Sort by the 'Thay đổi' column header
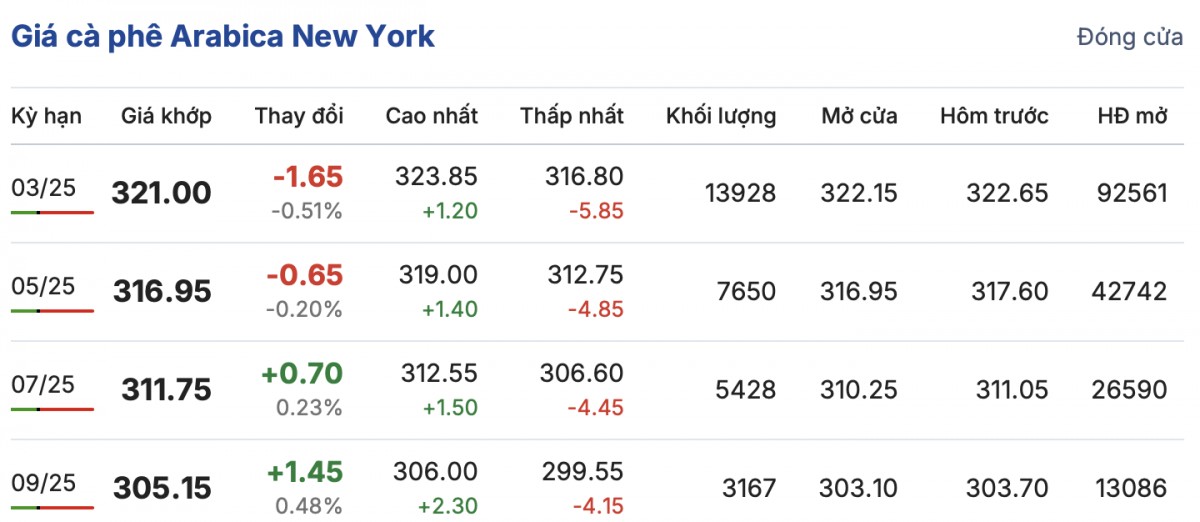This screenshot has width=1200, height=522. tap(299, 116)
